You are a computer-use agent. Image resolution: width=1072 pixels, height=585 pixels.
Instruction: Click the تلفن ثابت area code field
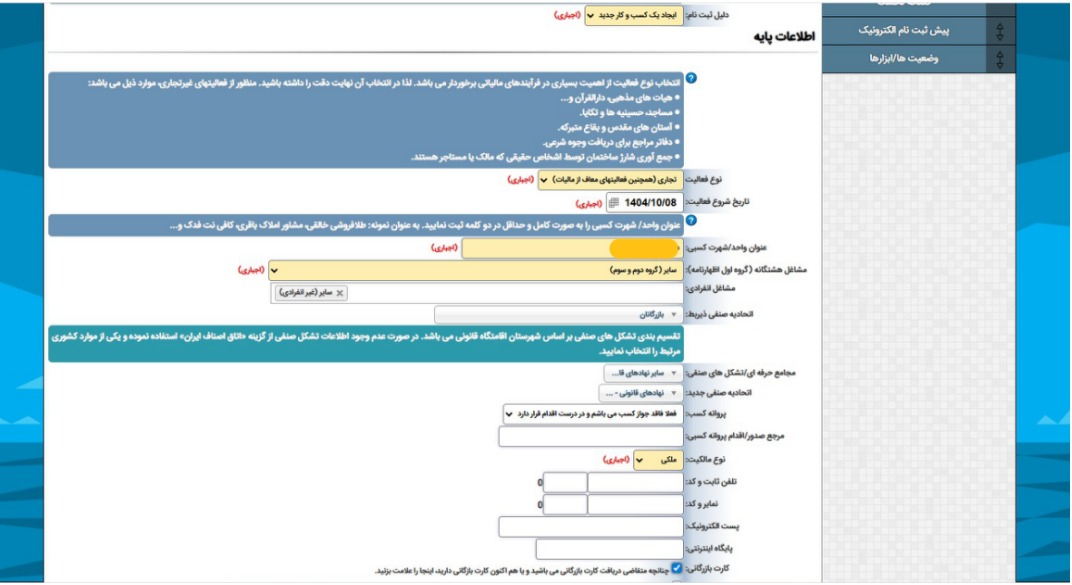[565, 482]
